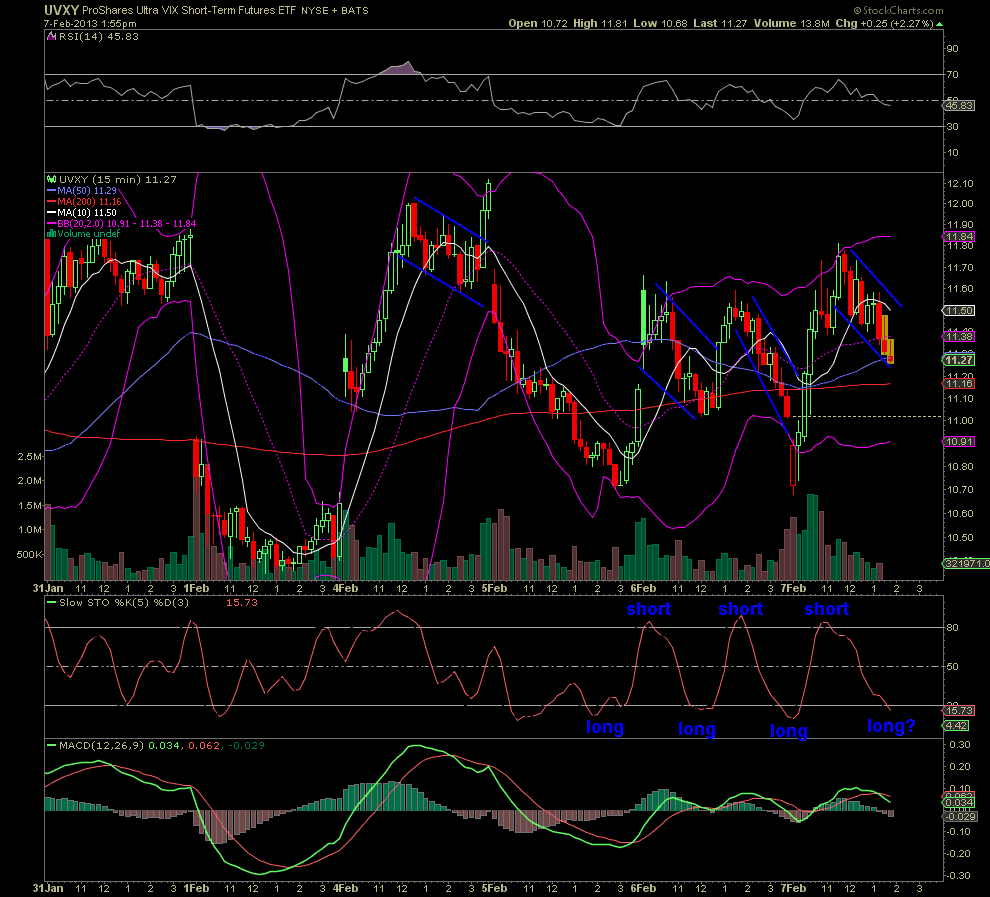Select the 'Open 10.72' header value
The height and width of the screenshot is (897, 990).
538,23
